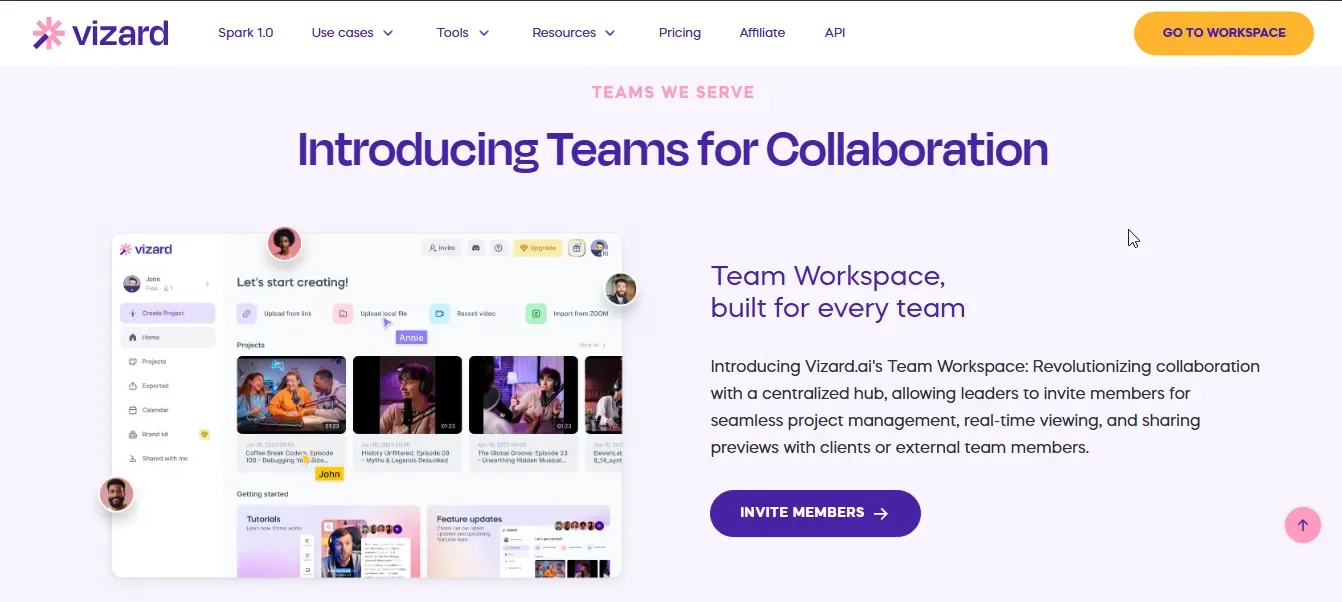The image size is (1342, 602).
Task: Click the GO TO WORKSPACE button
Action: (x=1224, y=33)
